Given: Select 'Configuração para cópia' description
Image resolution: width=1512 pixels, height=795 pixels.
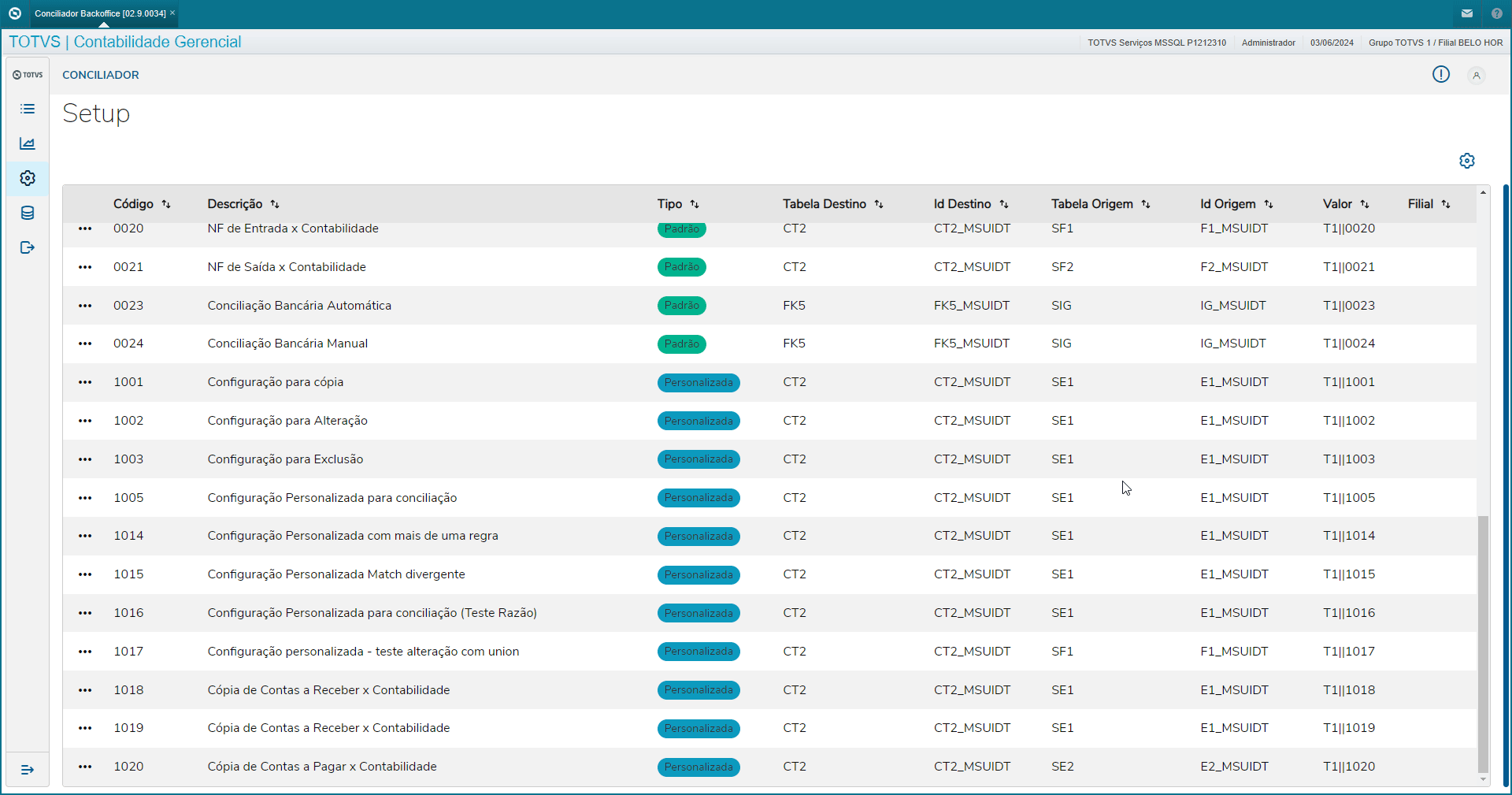Looking at the screenshot, I should (x=276, y=382).
